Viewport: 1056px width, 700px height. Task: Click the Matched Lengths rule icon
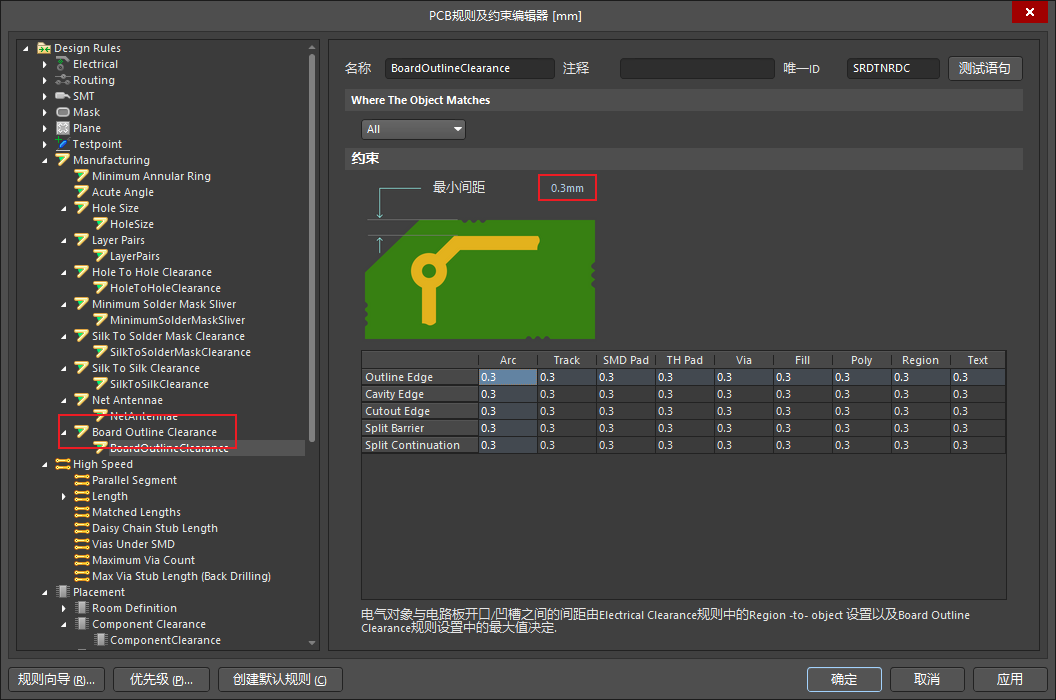81,512
